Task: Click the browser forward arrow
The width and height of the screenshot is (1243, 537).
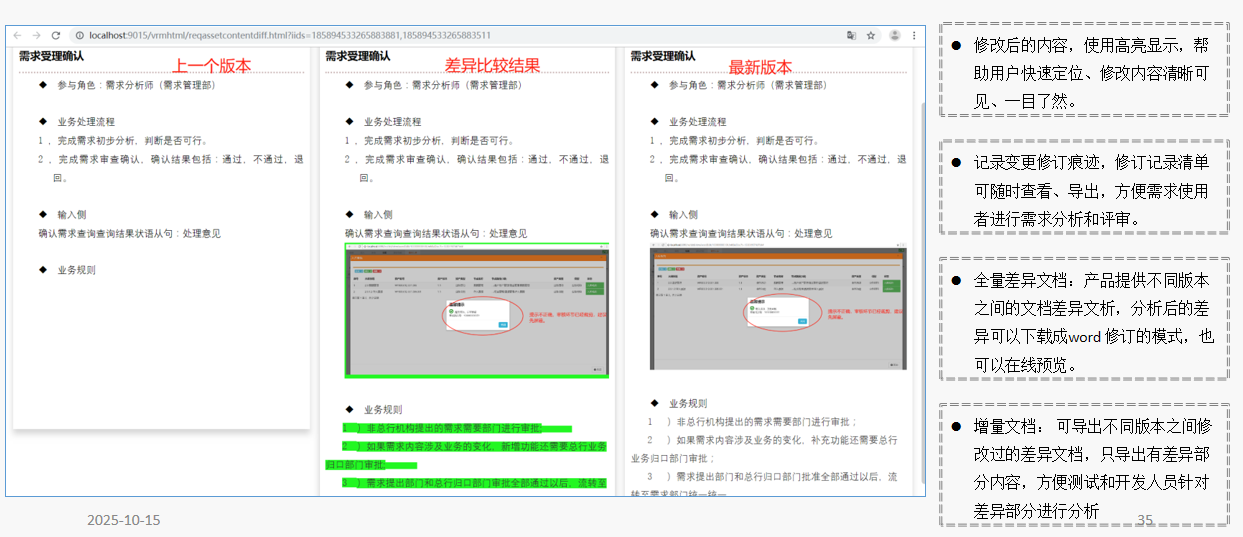Action: tap(37, 35)
